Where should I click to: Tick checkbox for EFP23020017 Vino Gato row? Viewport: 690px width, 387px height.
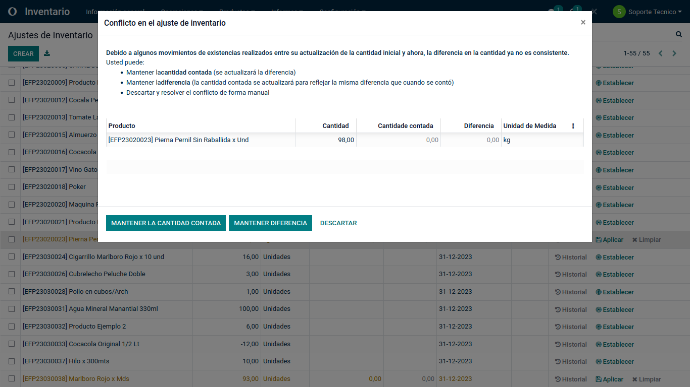click(12, 170)
